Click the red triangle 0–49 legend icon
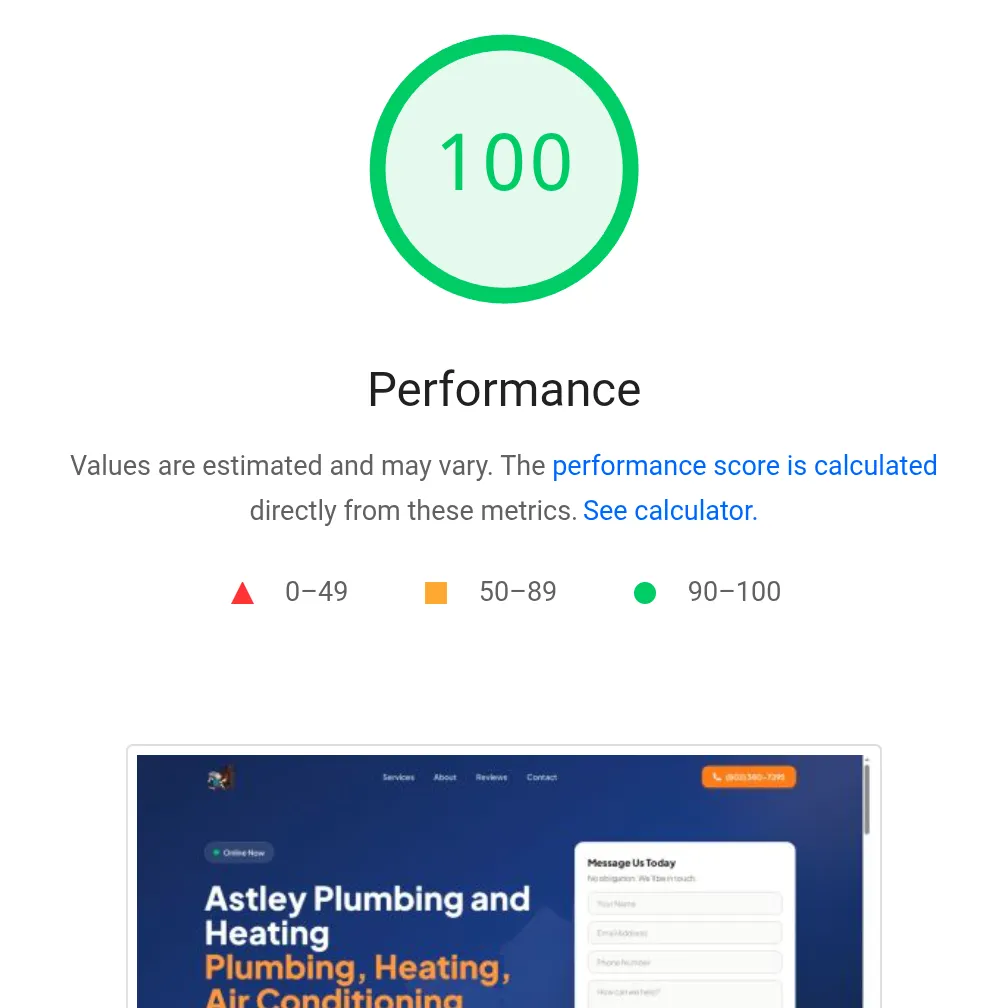Screen dimensions: 1008x1008 pyautogui.click(x=242, y=592)
